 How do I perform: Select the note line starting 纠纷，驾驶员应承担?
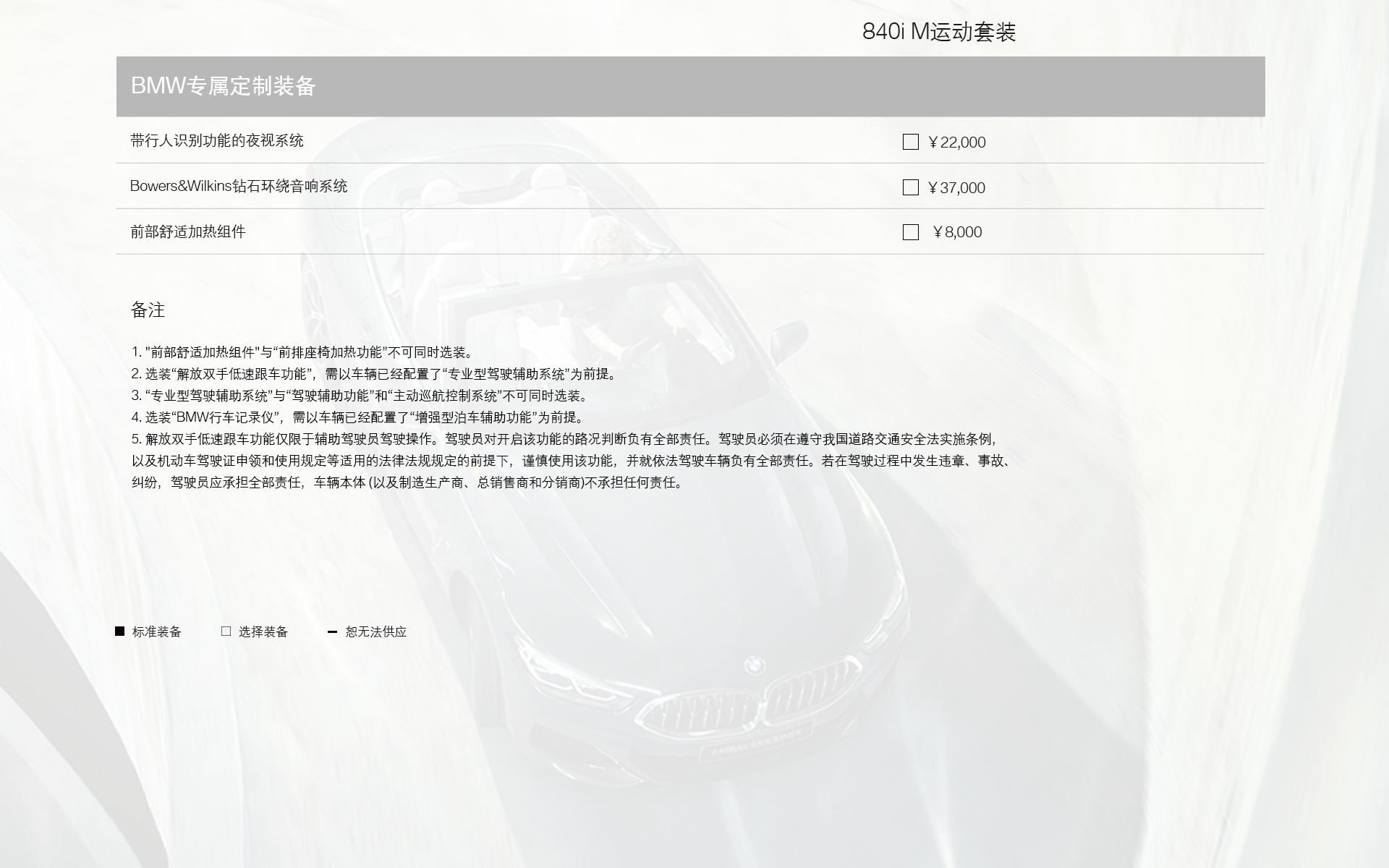pyautogui.click(x=407, y=482)
